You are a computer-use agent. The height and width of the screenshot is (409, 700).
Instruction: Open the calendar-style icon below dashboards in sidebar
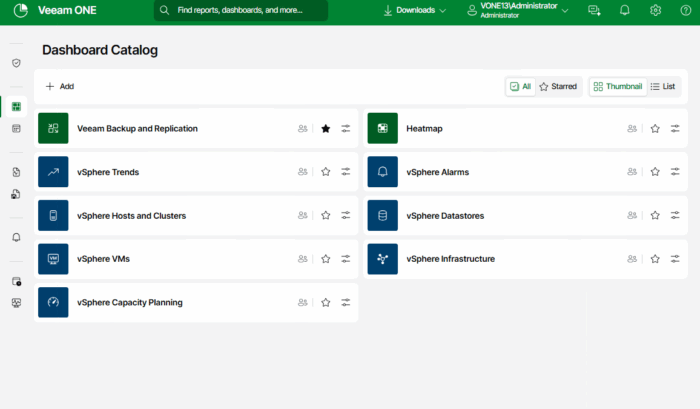click(x=17, y=129)
